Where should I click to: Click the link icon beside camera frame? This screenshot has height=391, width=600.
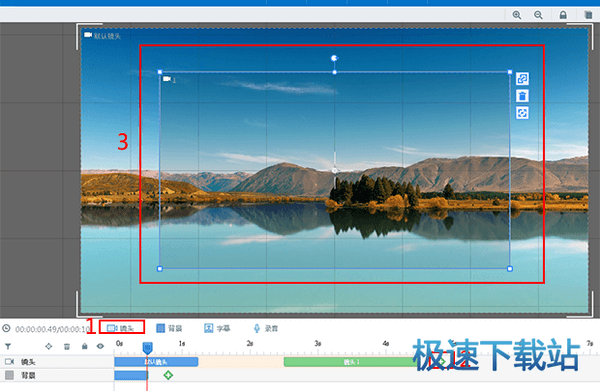pos(522,79)
